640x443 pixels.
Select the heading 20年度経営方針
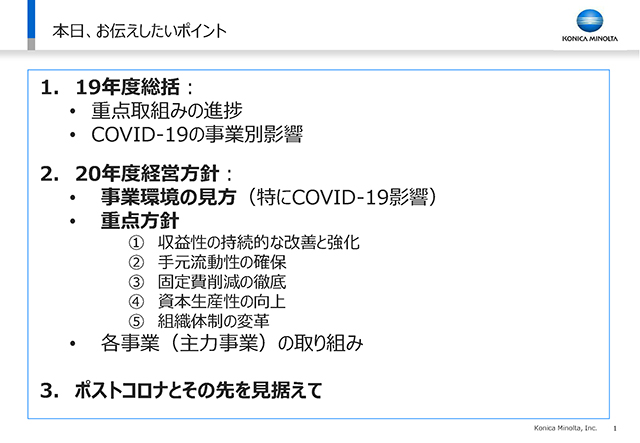tap(147, 174)
